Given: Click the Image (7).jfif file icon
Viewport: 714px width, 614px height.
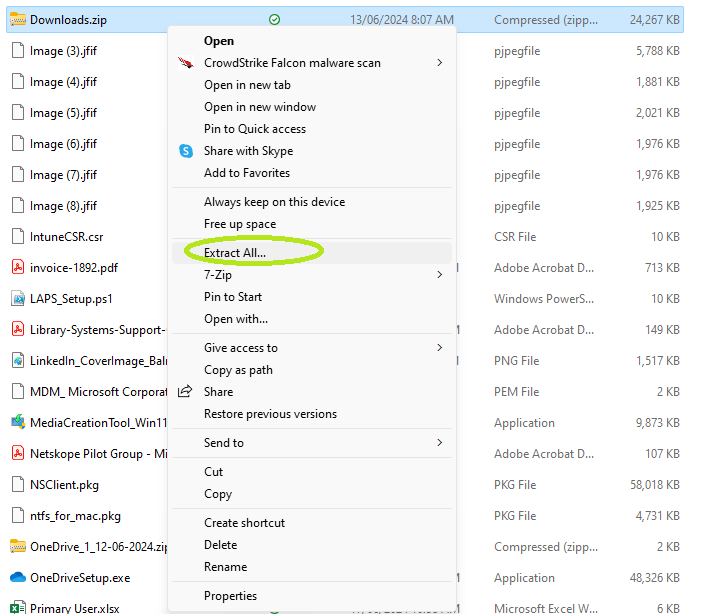Looking at the screenshot, I should pos(18,174).
